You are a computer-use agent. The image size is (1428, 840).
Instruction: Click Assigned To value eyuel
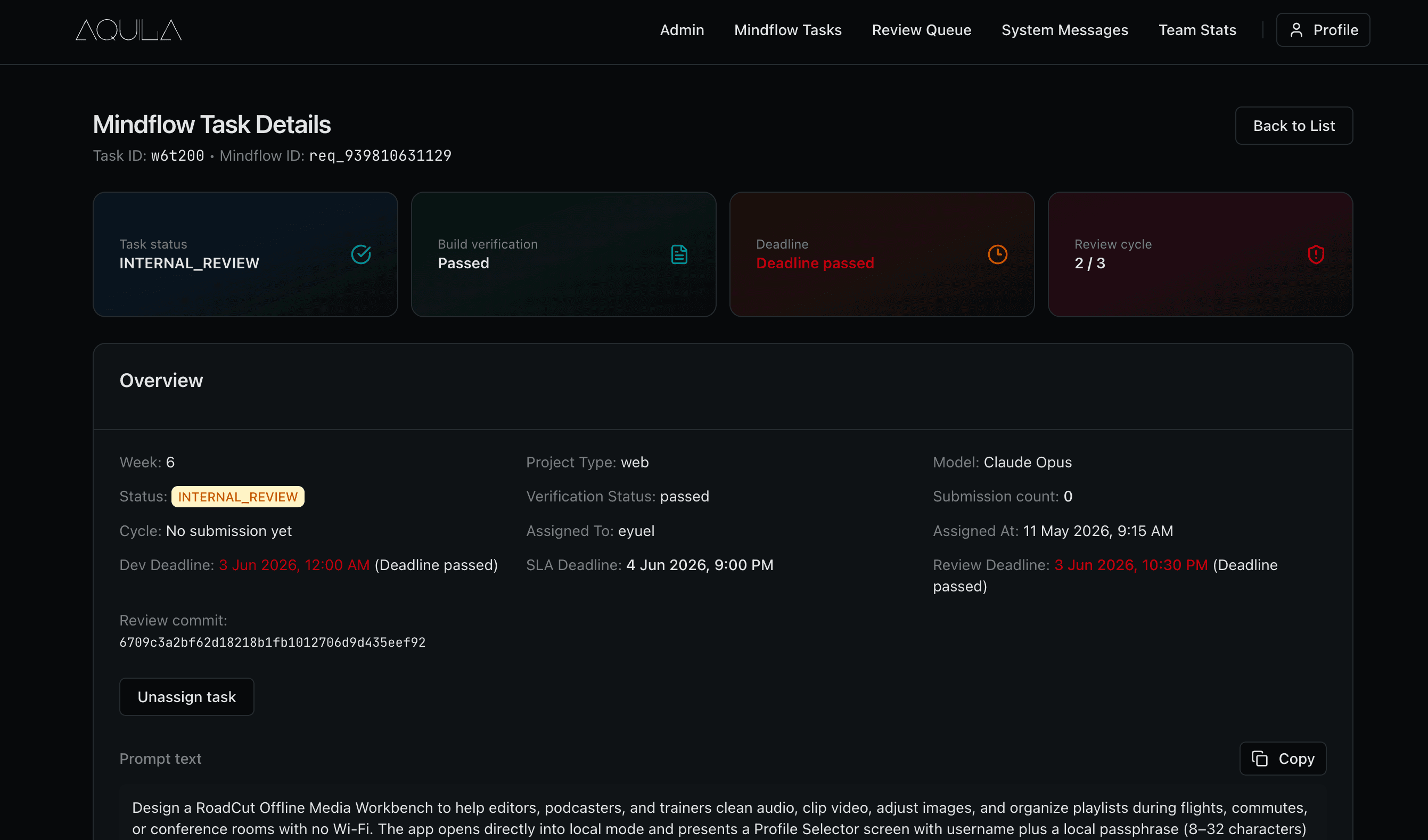[636, 531]
